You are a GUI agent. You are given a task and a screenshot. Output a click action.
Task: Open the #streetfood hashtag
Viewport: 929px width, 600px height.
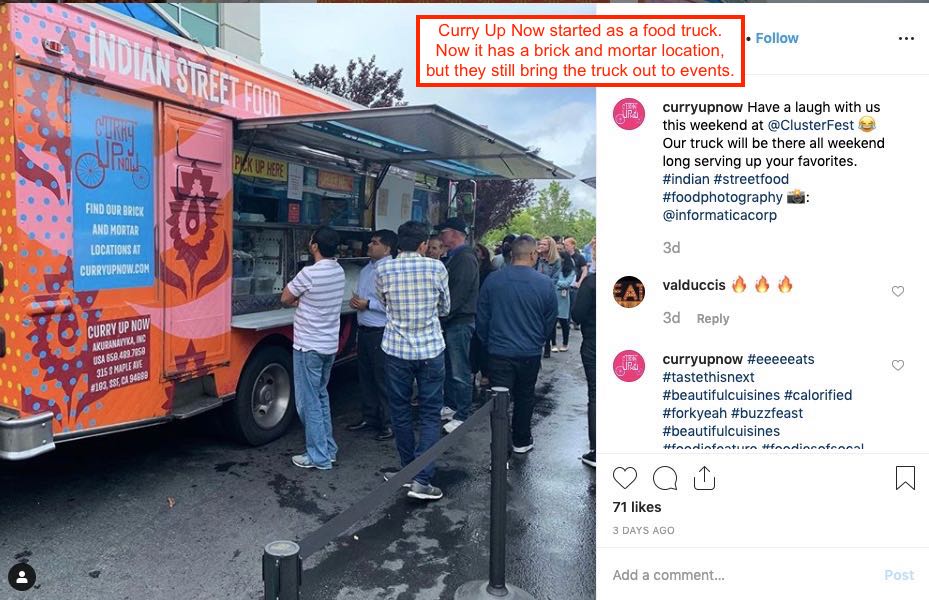(x=751, y=179)
